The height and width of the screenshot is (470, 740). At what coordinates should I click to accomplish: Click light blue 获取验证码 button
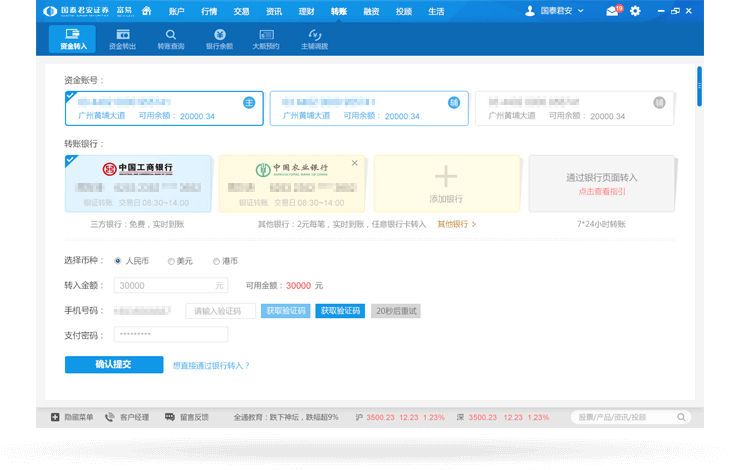click(286, 311)
